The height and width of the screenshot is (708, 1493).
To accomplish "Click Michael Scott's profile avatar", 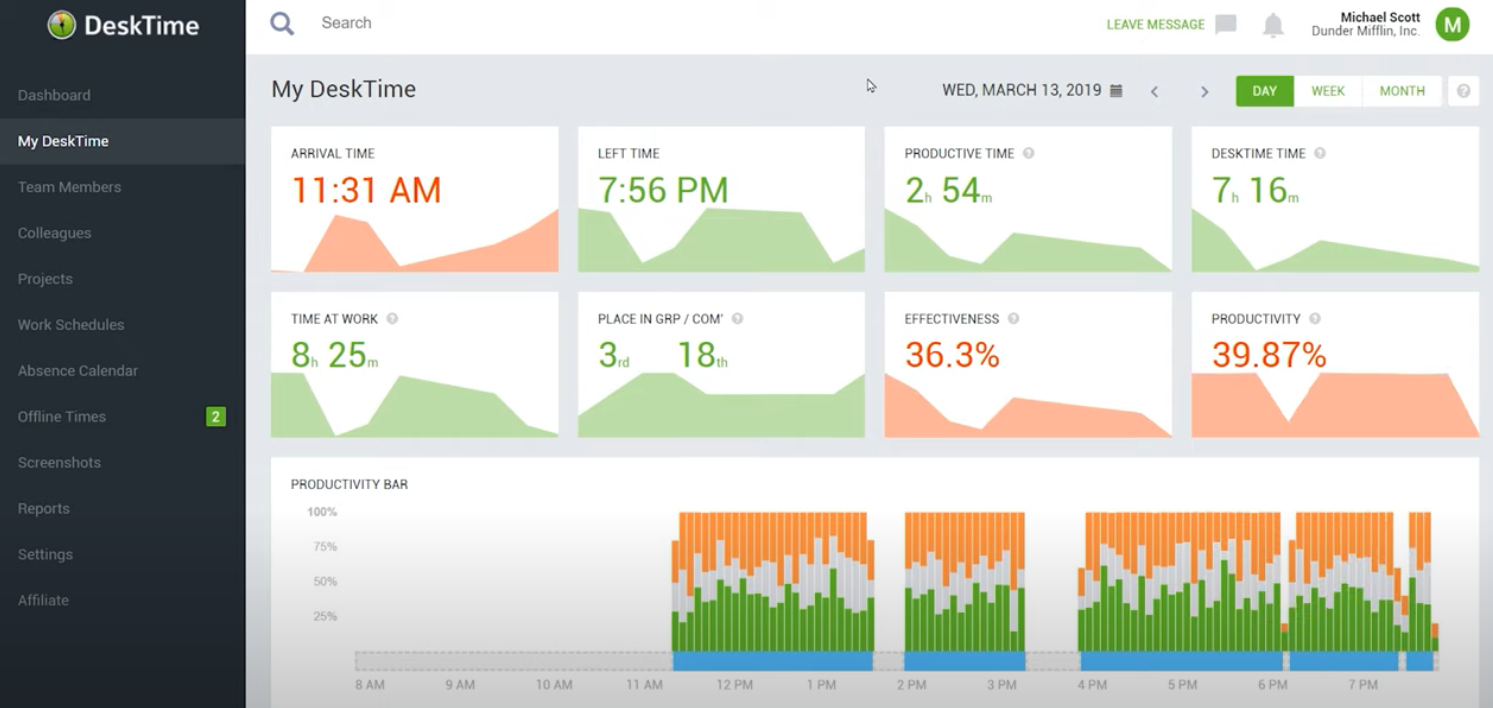I will click(x=1452, y=24).
